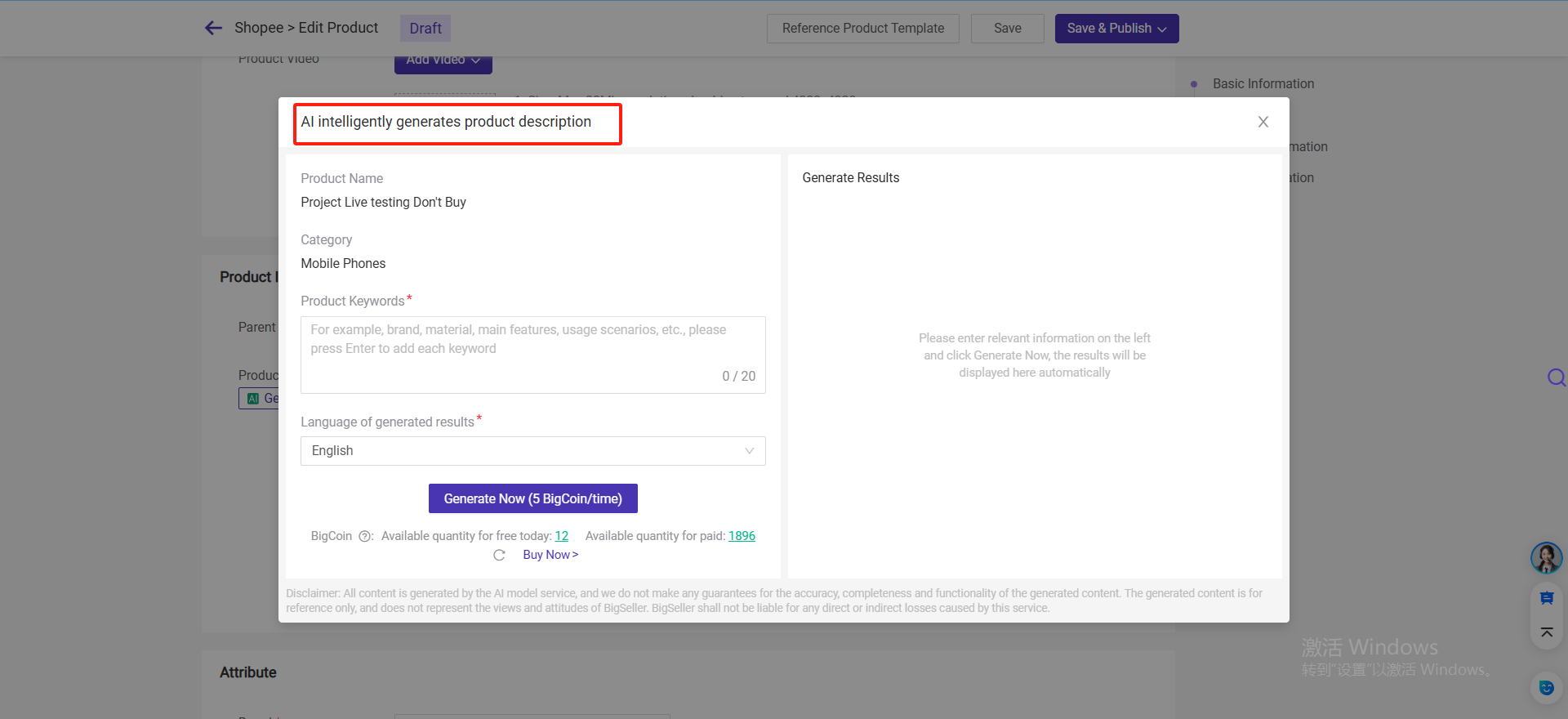This screenshot has width=1568, height=719.
Task: Open the language of generated results dropdown
Action: 532,451
